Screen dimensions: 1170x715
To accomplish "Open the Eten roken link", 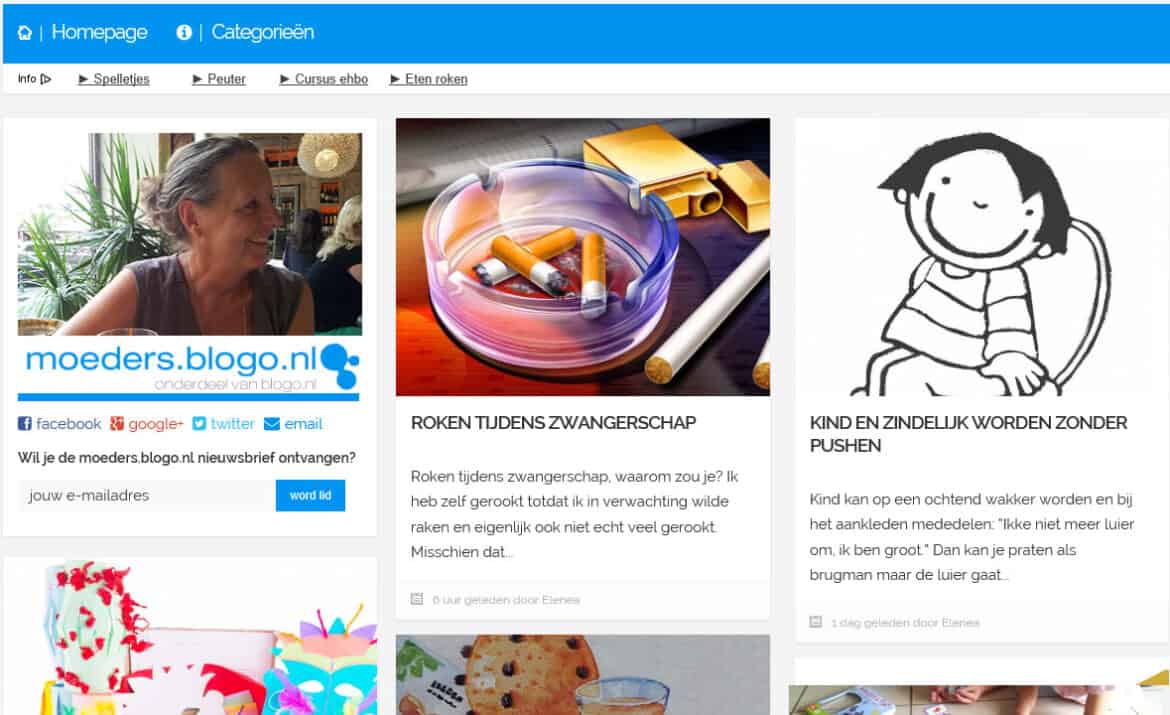I will click(x=436, y=79).
